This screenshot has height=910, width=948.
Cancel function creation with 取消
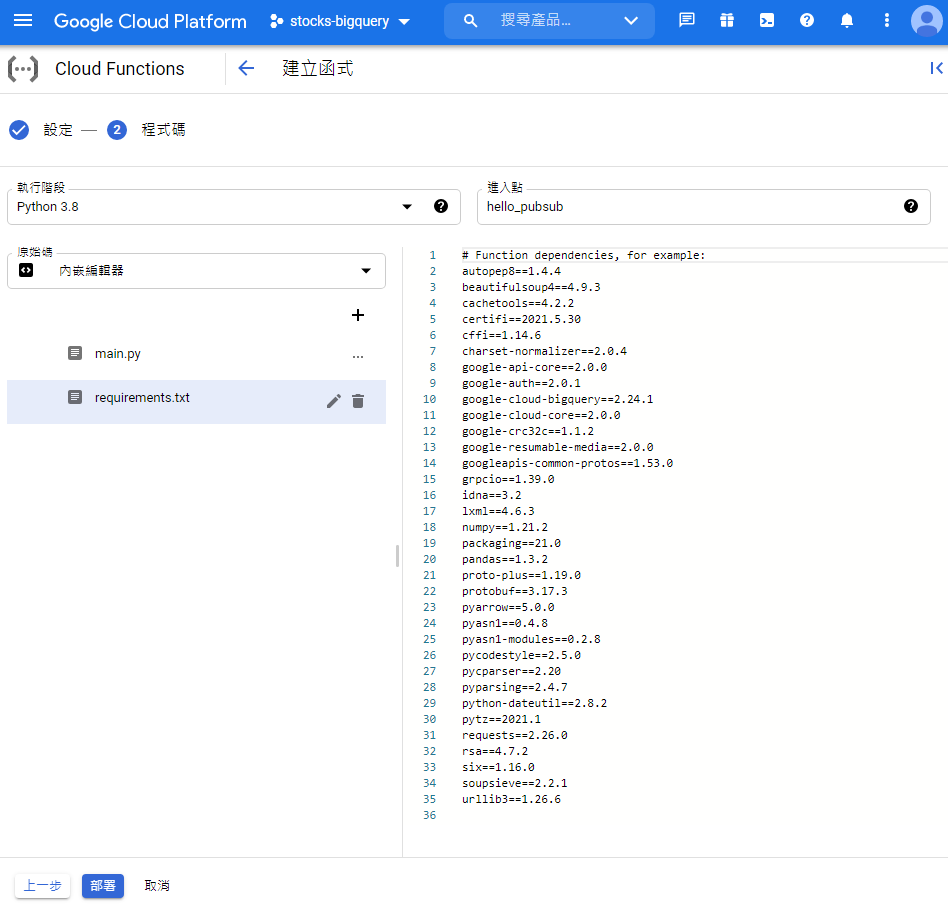156,885
